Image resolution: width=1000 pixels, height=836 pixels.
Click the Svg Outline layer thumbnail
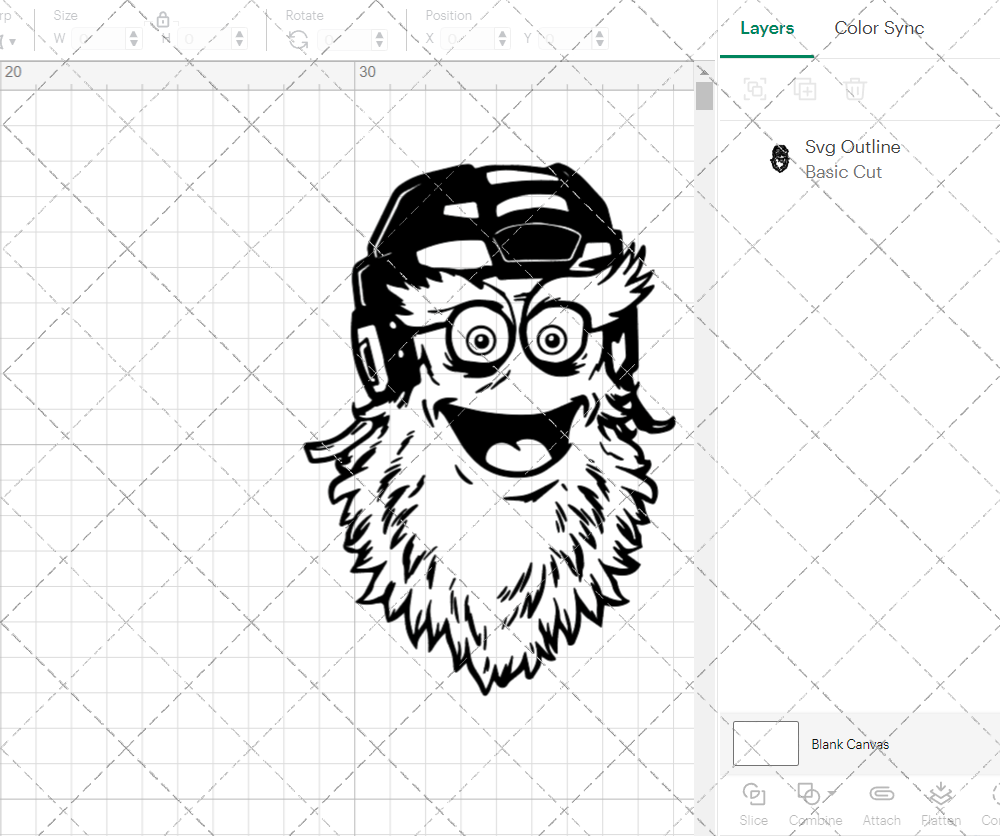pyautogui.click(x=780, y=158)
